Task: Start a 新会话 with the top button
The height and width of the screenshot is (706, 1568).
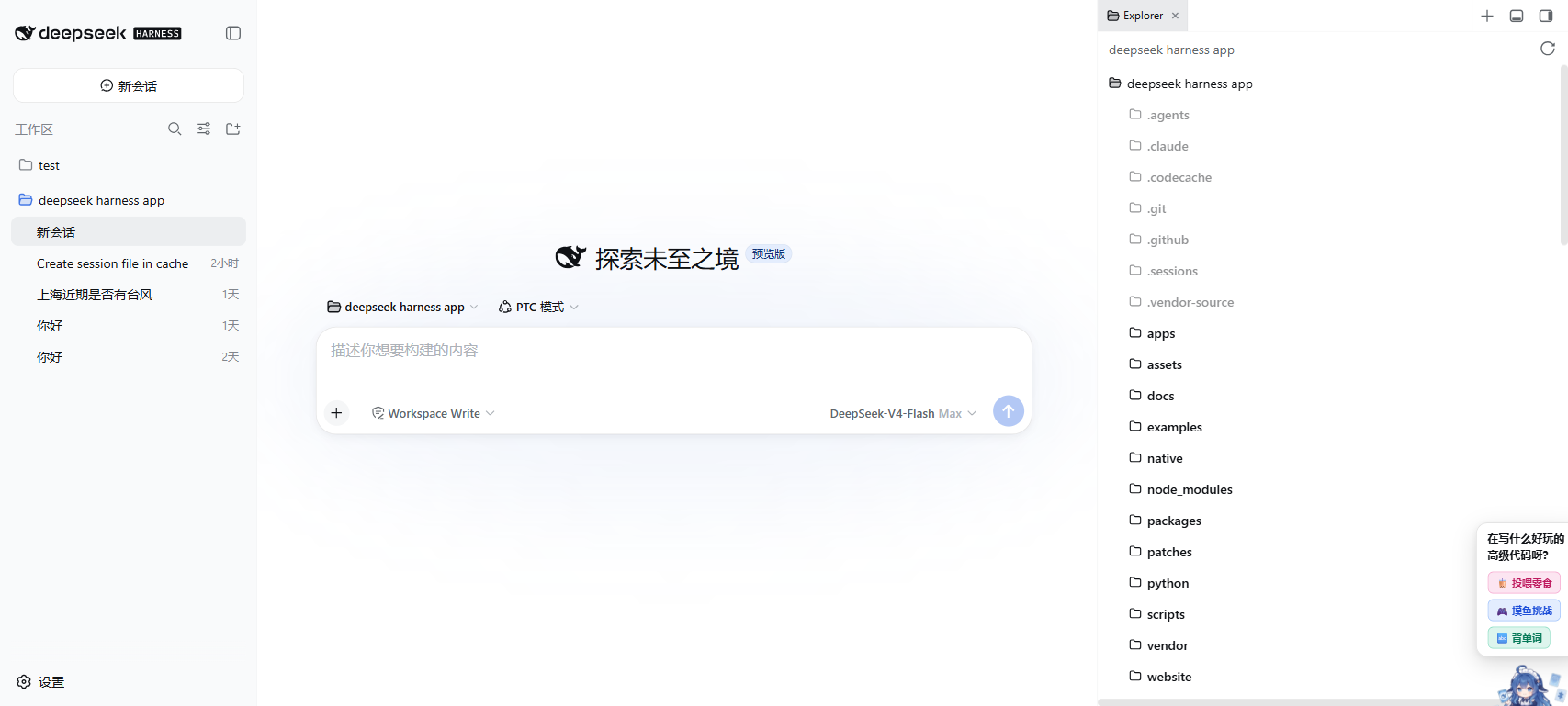Action: [x=129, y=85]
